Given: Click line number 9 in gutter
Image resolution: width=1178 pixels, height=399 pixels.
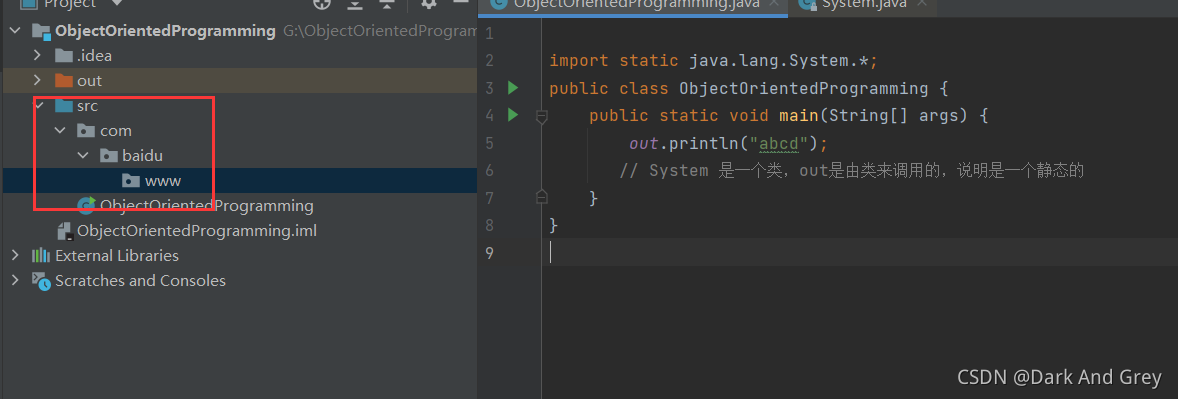Looking at the screenshot, I should point(489,252).
